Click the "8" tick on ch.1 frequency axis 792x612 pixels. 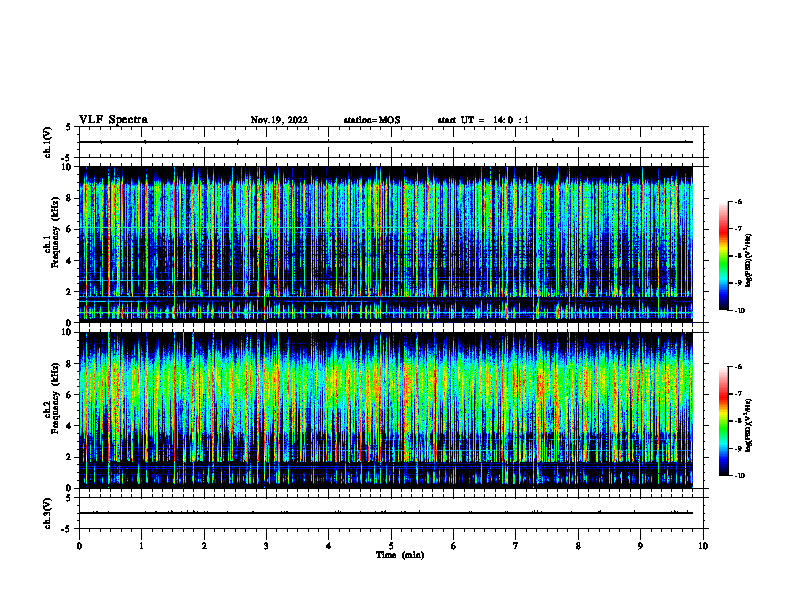70,198
